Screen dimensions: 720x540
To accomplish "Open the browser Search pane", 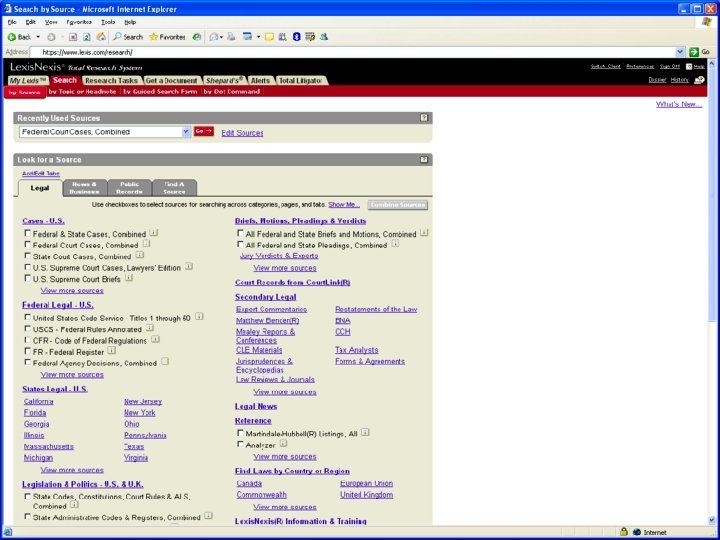I will pyautogui.click(x=128, y=37).
